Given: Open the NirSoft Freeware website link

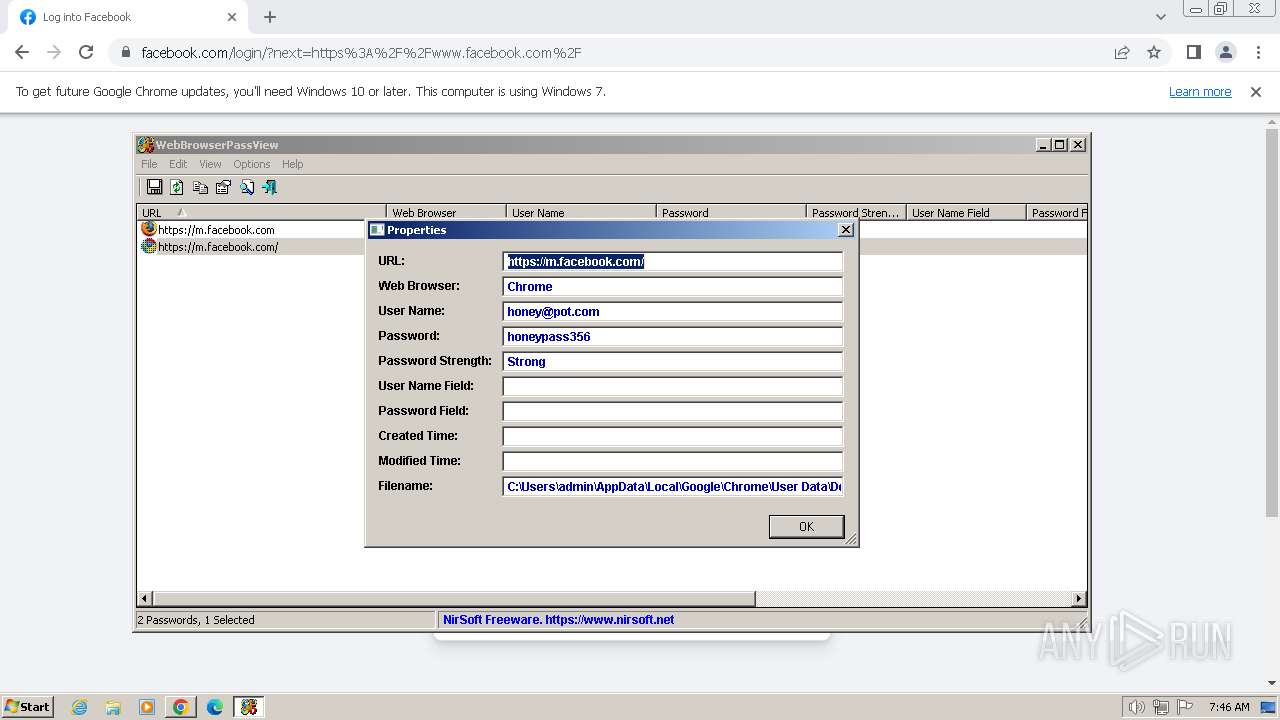Looking at the screenshot, I should click(558, 620).
